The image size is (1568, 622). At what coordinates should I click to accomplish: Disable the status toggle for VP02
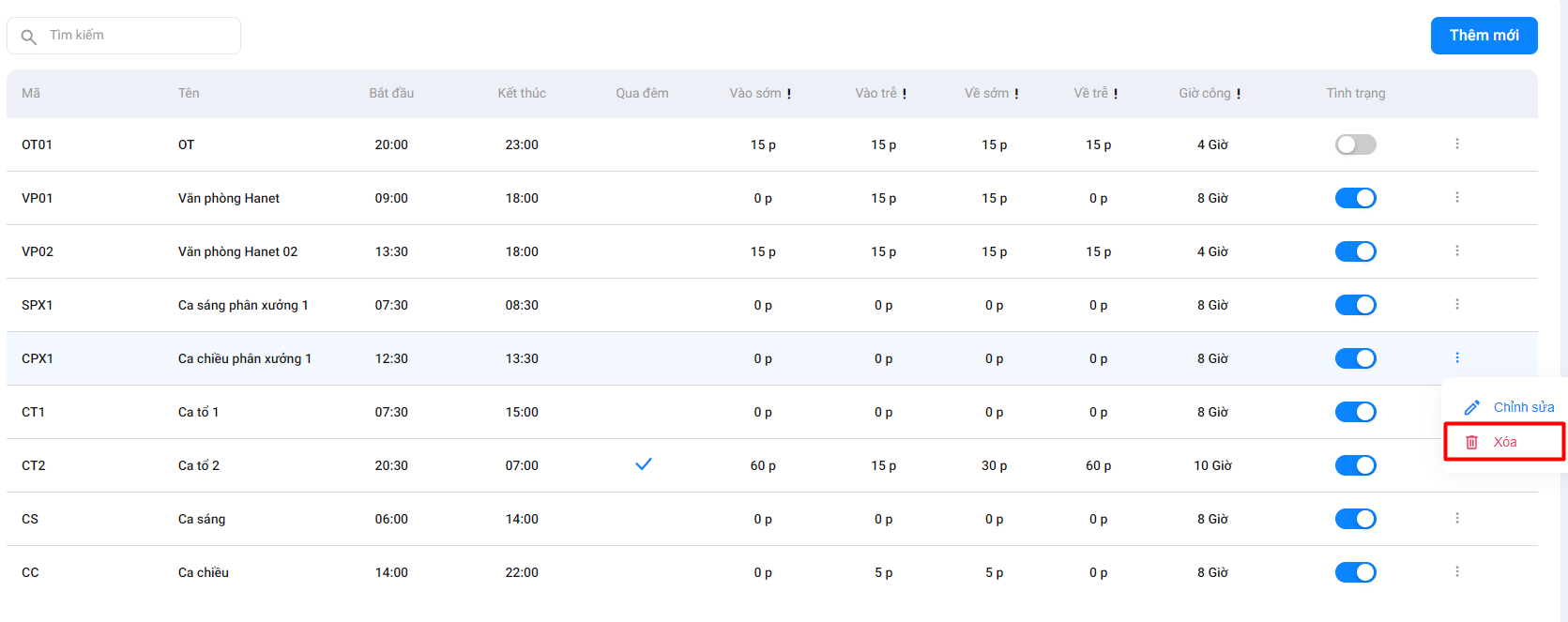click(1355, 251)
